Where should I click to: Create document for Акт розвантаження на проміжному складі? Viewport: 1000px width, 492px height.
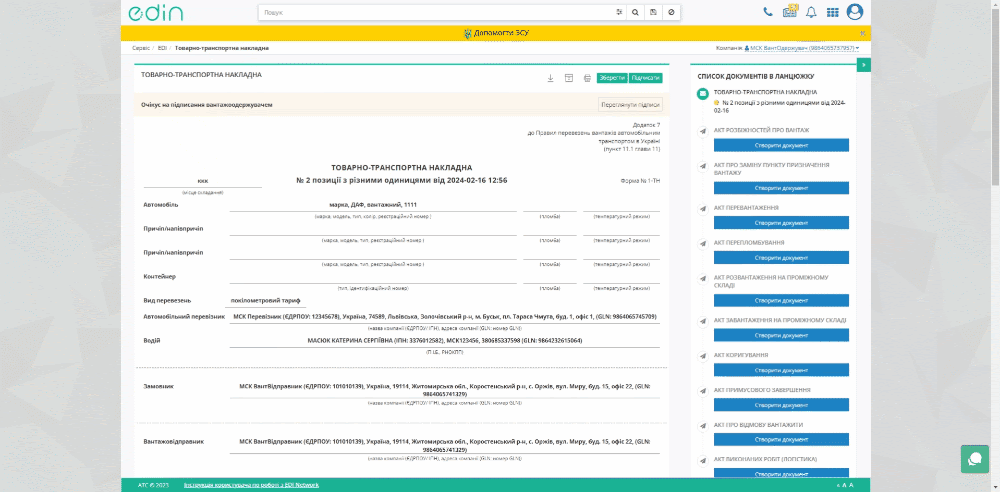point(781,301)
